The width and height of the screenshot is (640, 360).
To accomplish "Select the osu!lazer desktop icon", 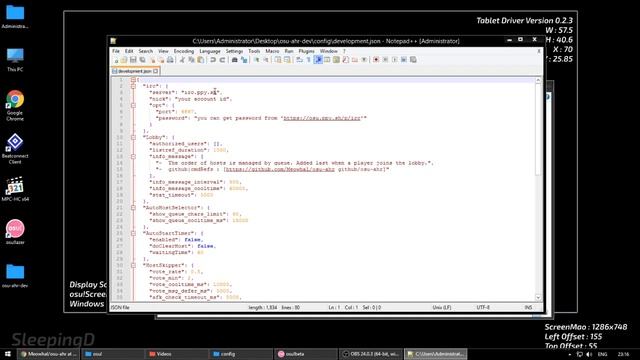I will tap(15, 232).
